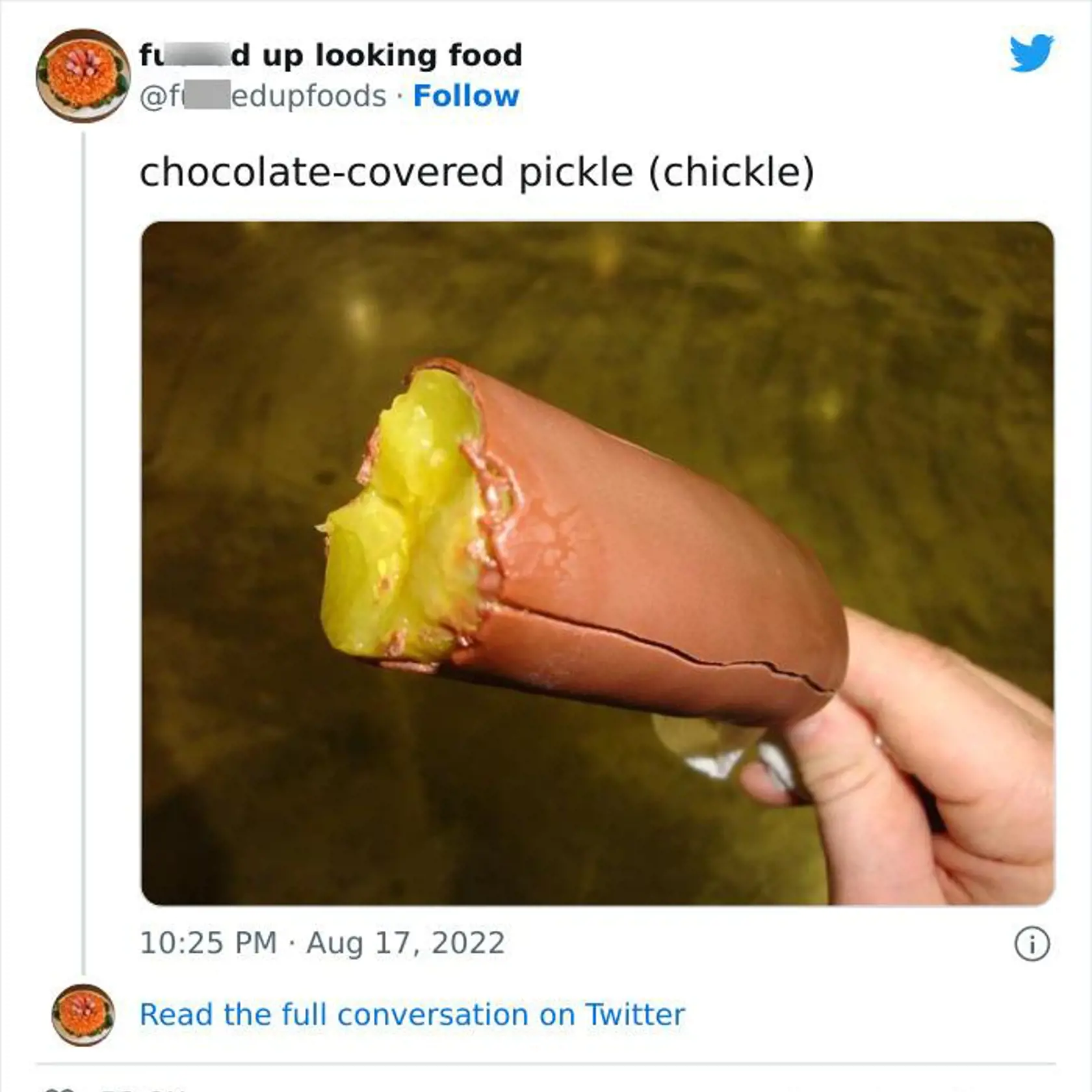Follow the account via the Follow link
The image size is (1092, 1092).
(466, 96)
